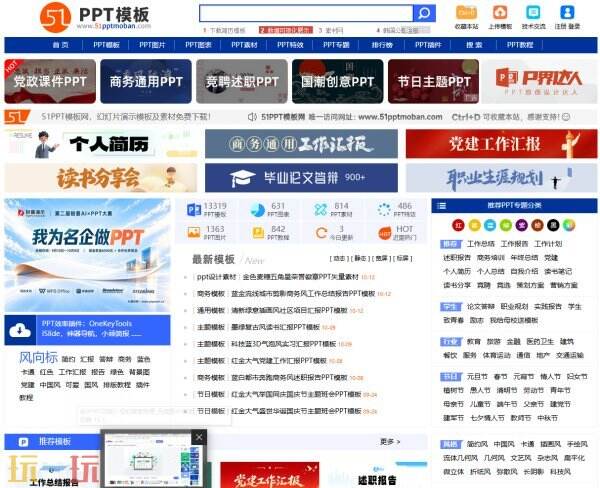Image resolution: width=600 pixels, height=488 pixels.
Task: Open 首页 in the navigation bar
Action: click(x=60, y=45)
